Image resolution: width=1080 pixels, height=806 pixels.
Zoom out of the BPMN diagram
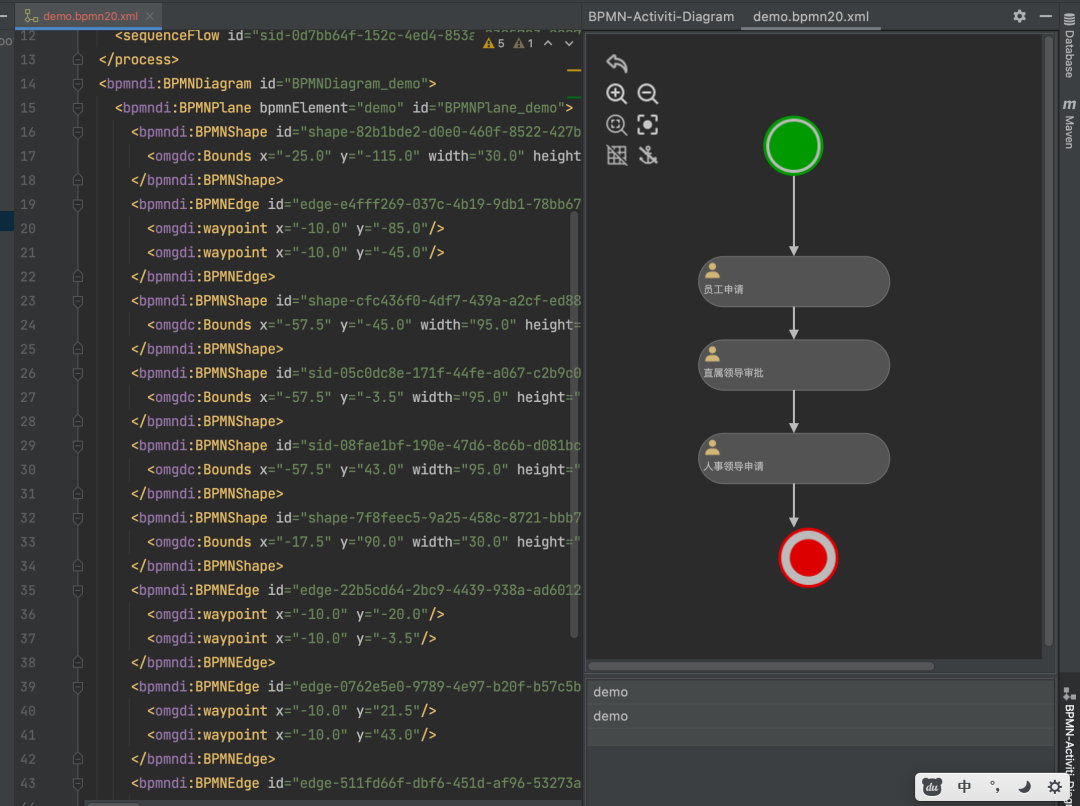click(647, 94)
